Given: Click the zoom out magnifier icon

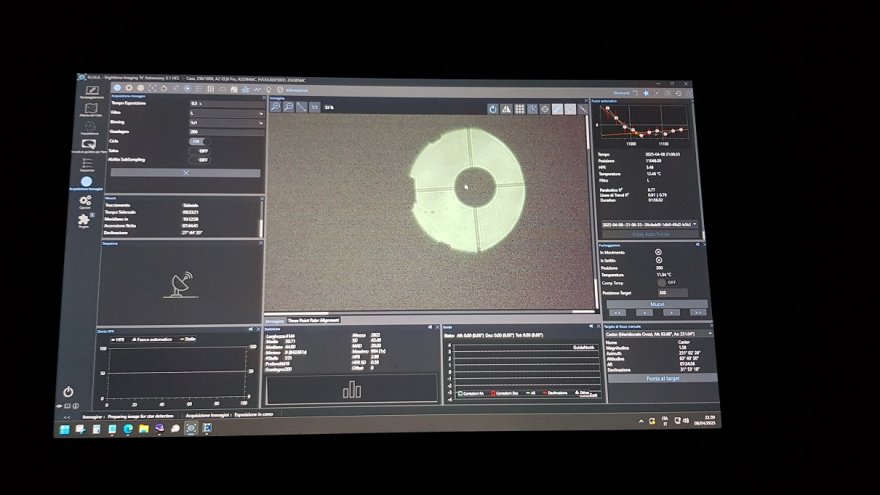Looking at the screenshot, I should coord(287,106).
